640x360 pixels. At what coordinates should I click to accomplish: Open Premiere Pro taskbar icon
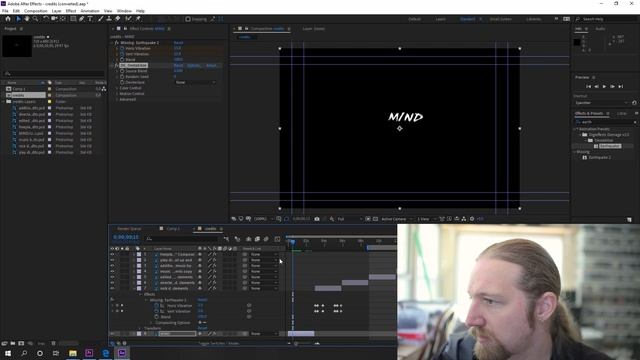click(x=89, y=353)
